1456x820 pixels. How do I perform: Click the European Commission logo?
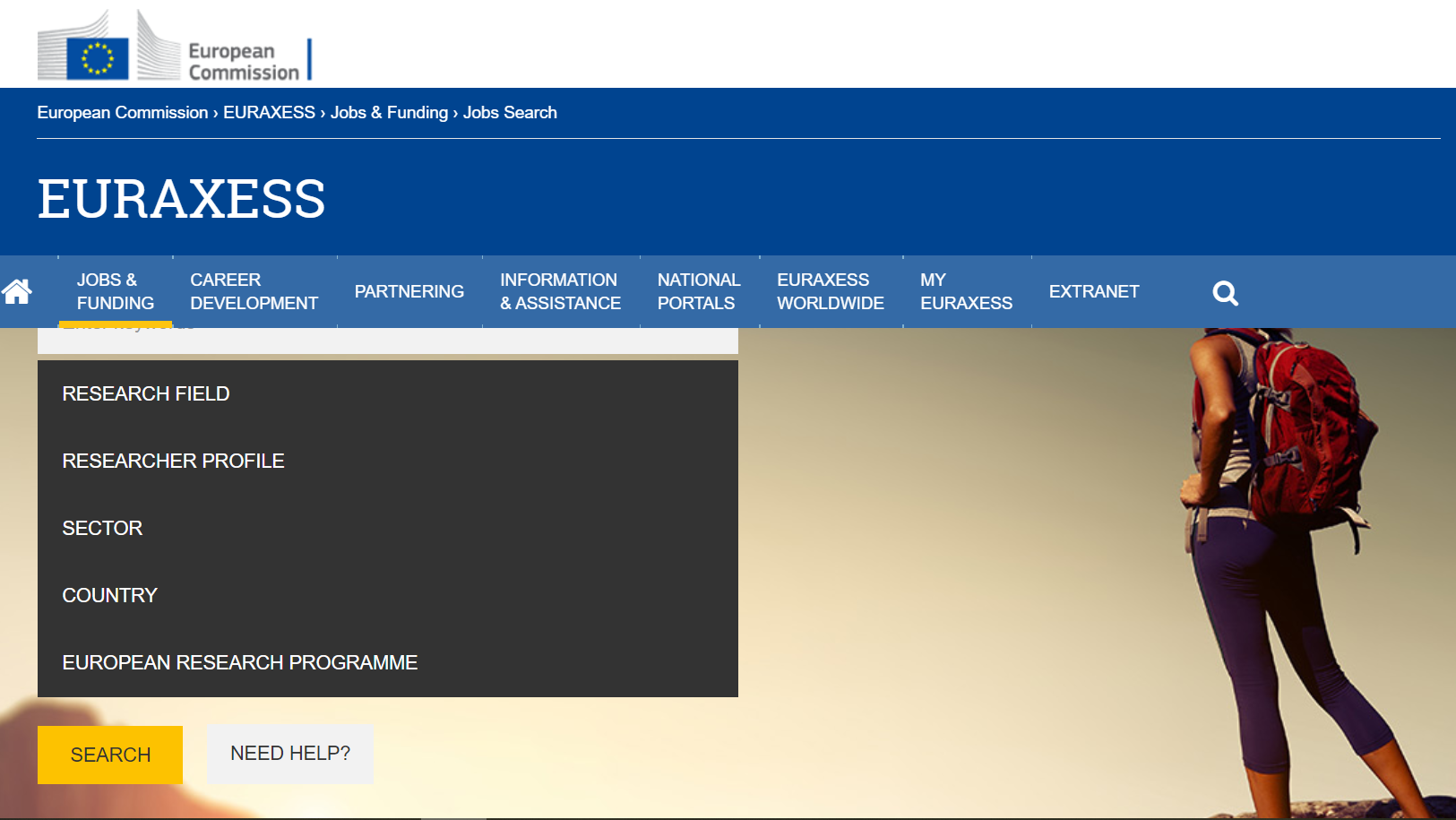[175, 45]
